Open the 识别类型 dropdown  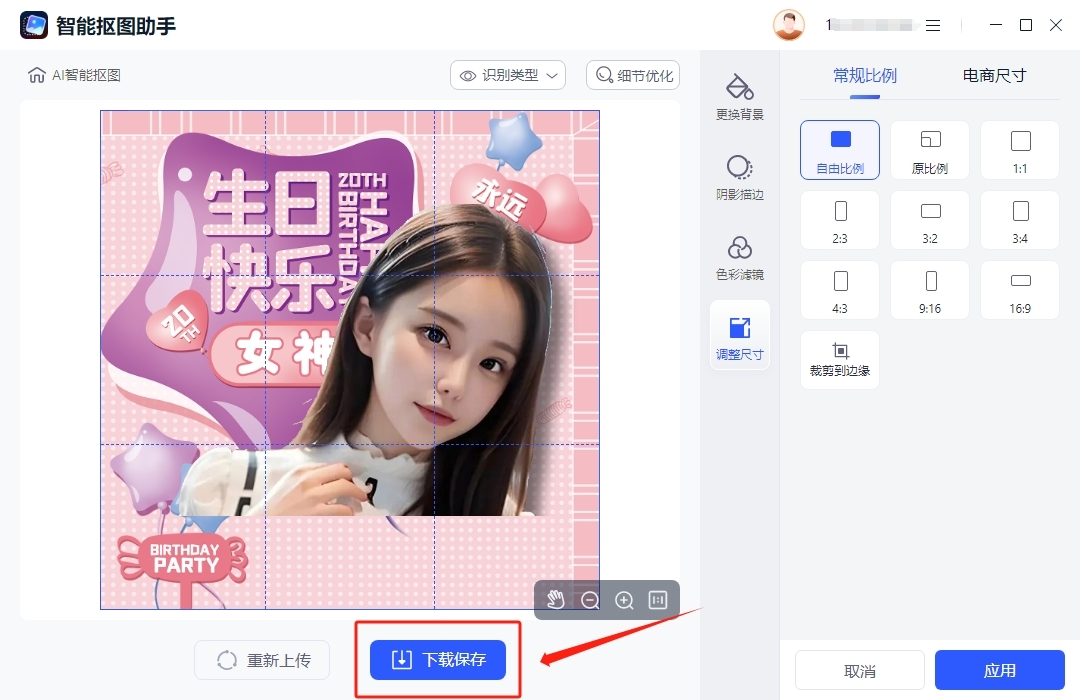point(508,75)
